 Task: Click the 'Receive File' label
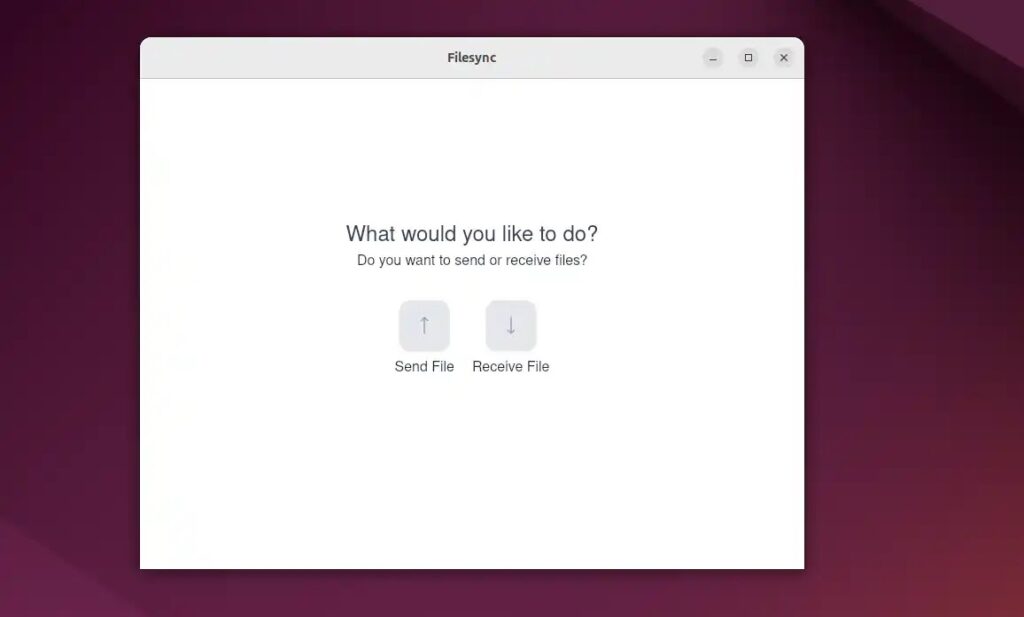pos(511,367)
